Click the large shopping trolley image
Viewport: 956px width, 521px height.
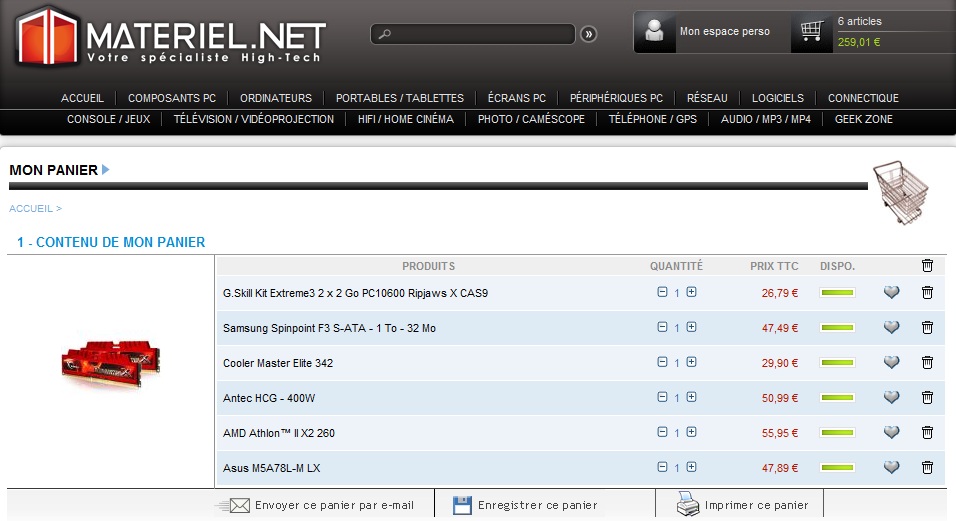[x=901, y=192]
